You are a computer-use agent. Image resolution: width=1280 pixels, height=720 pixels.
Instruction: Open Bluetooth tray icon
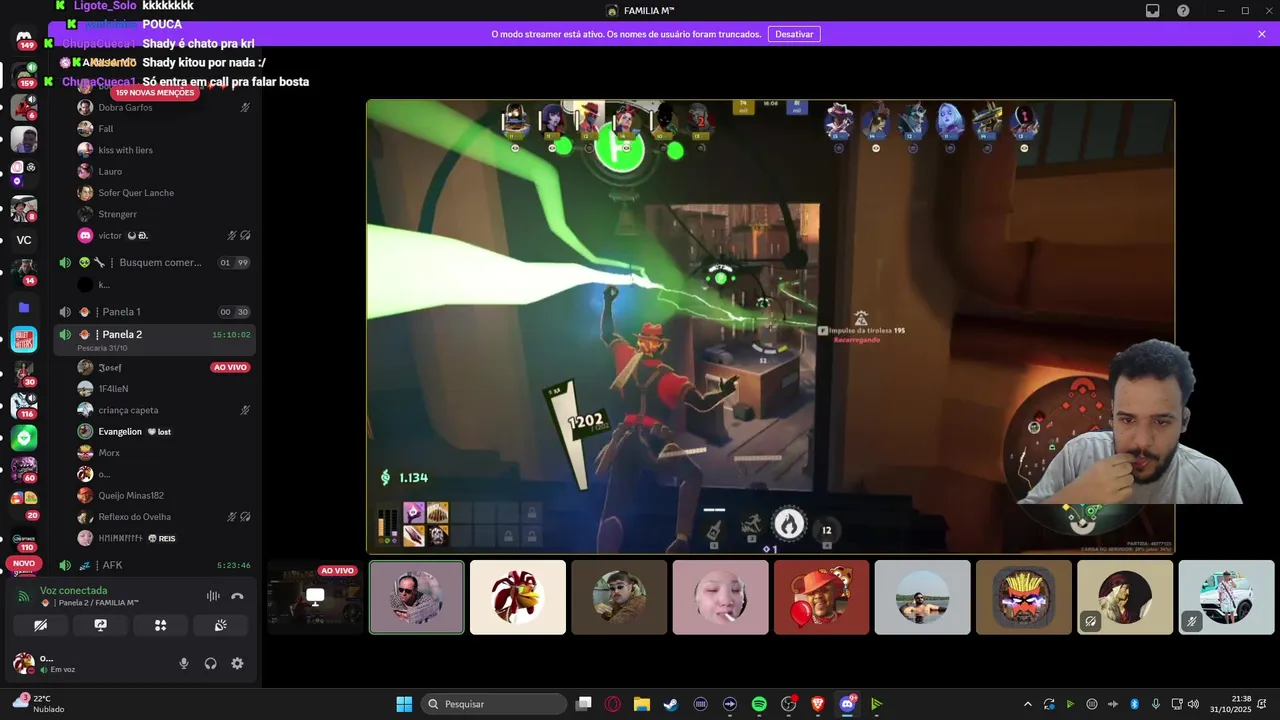coord(1134,704)
